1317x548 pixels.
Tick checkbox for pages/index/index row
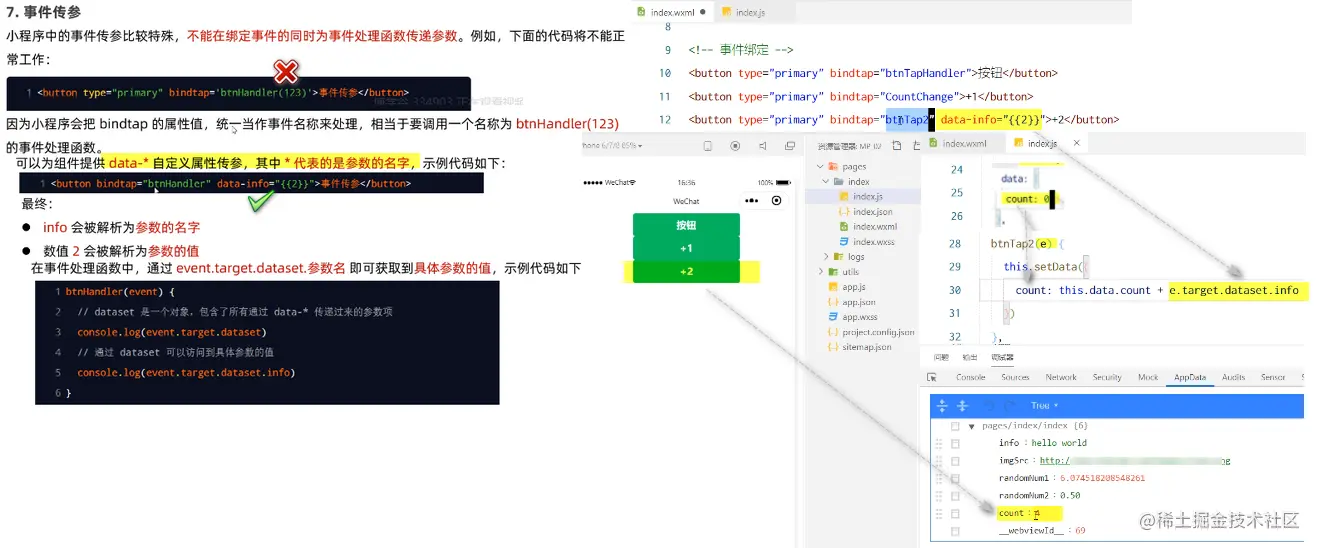click(955, 426)
